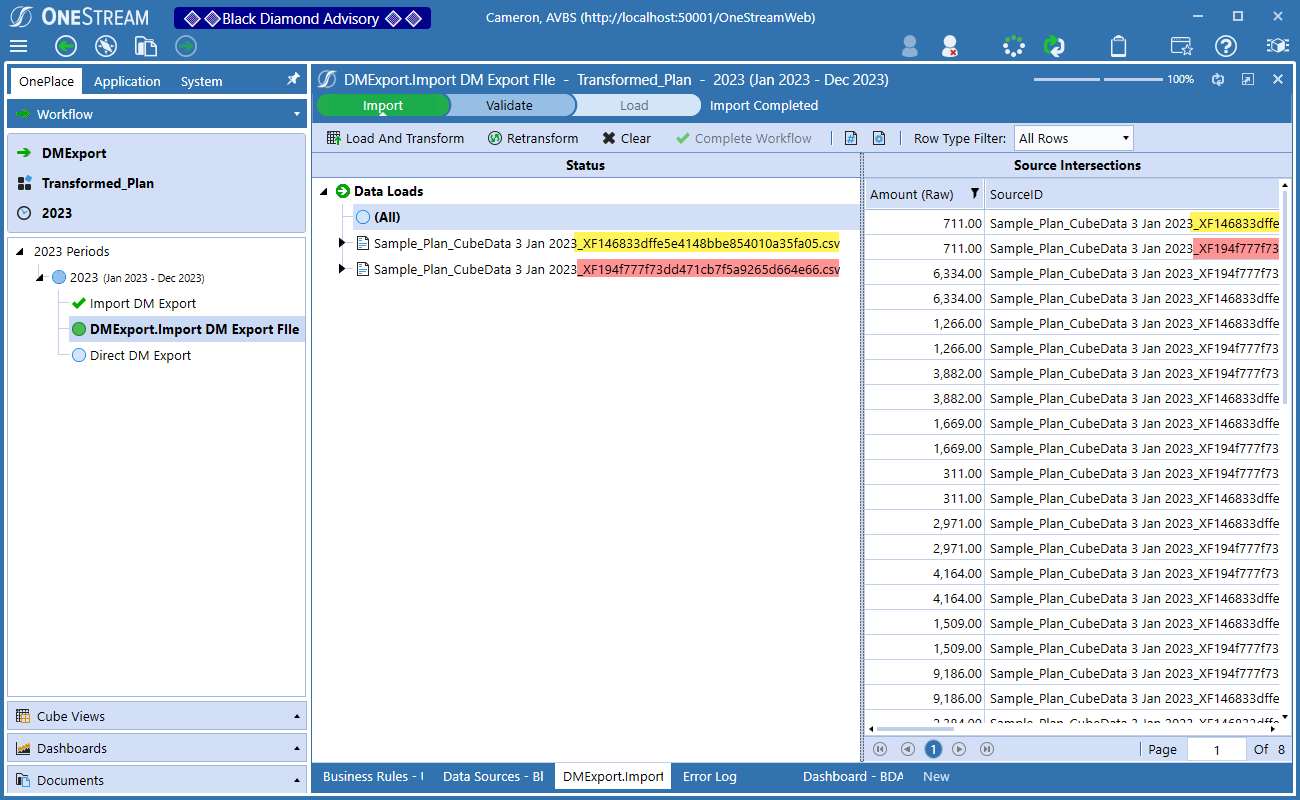1300x800 pixels.
Task: Adjust the page zoom slider
Action: 1098,79
